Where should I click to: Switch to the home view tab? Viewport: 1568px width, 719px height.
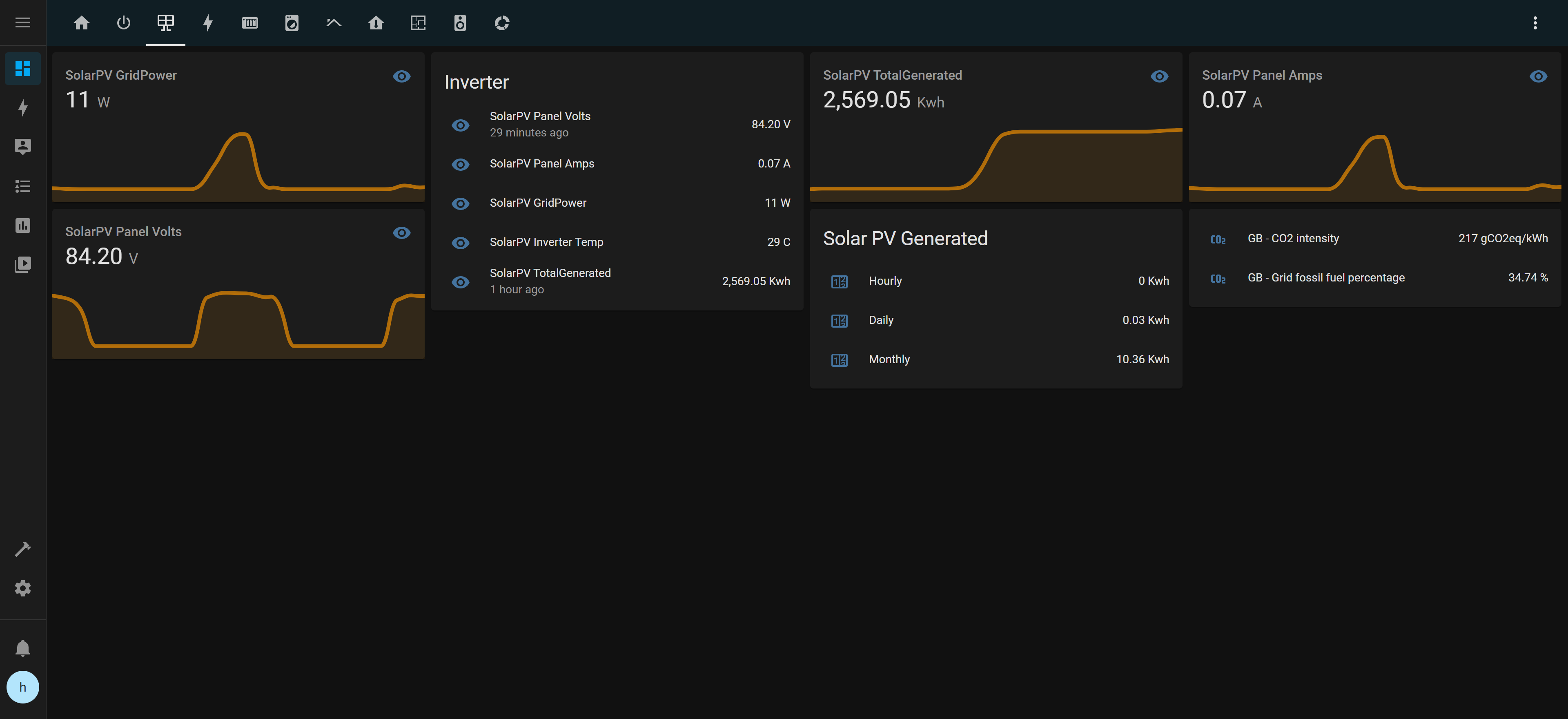point(82,22)
